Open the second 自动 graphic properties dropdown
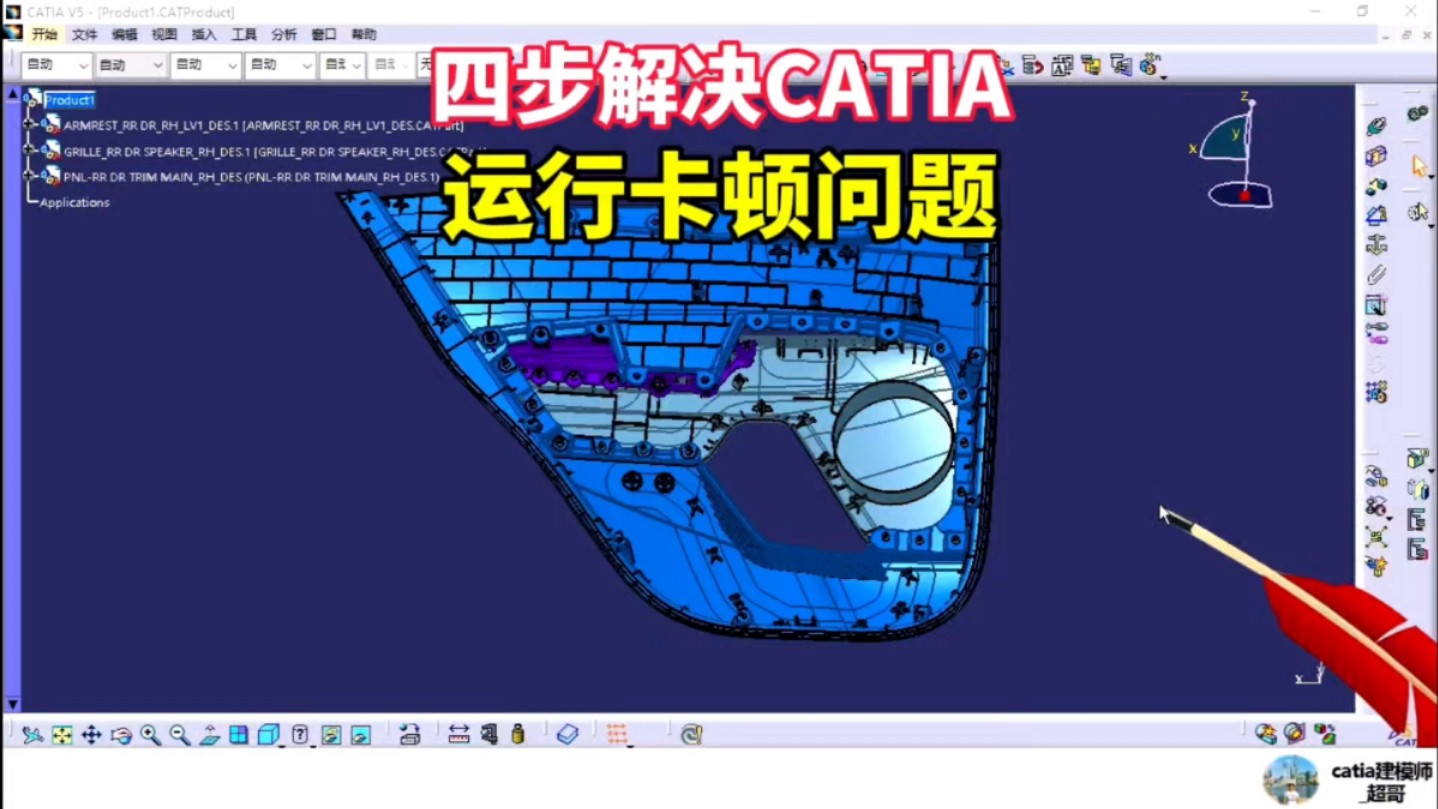The height and width of the screenshot is (809, 1438). (131, 66)
